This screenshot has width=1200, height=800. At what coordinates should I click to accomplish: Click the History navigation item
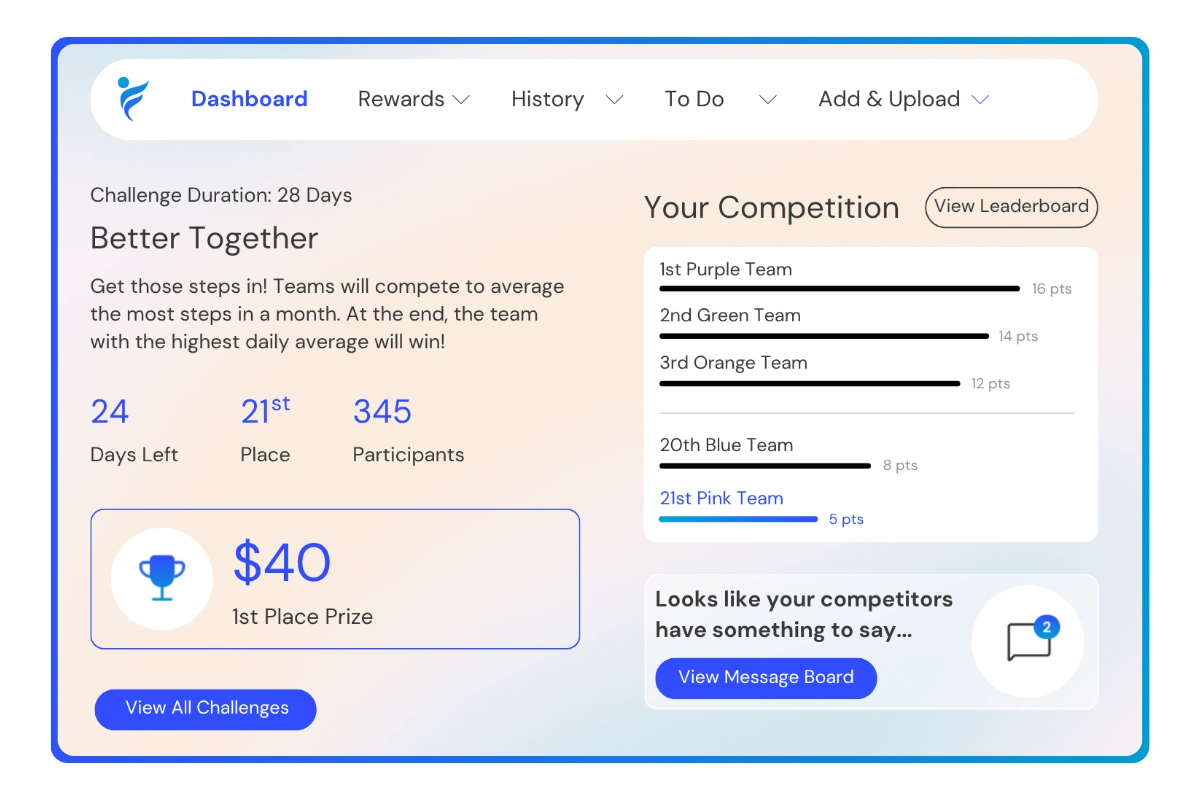click(x=547, y=99)
